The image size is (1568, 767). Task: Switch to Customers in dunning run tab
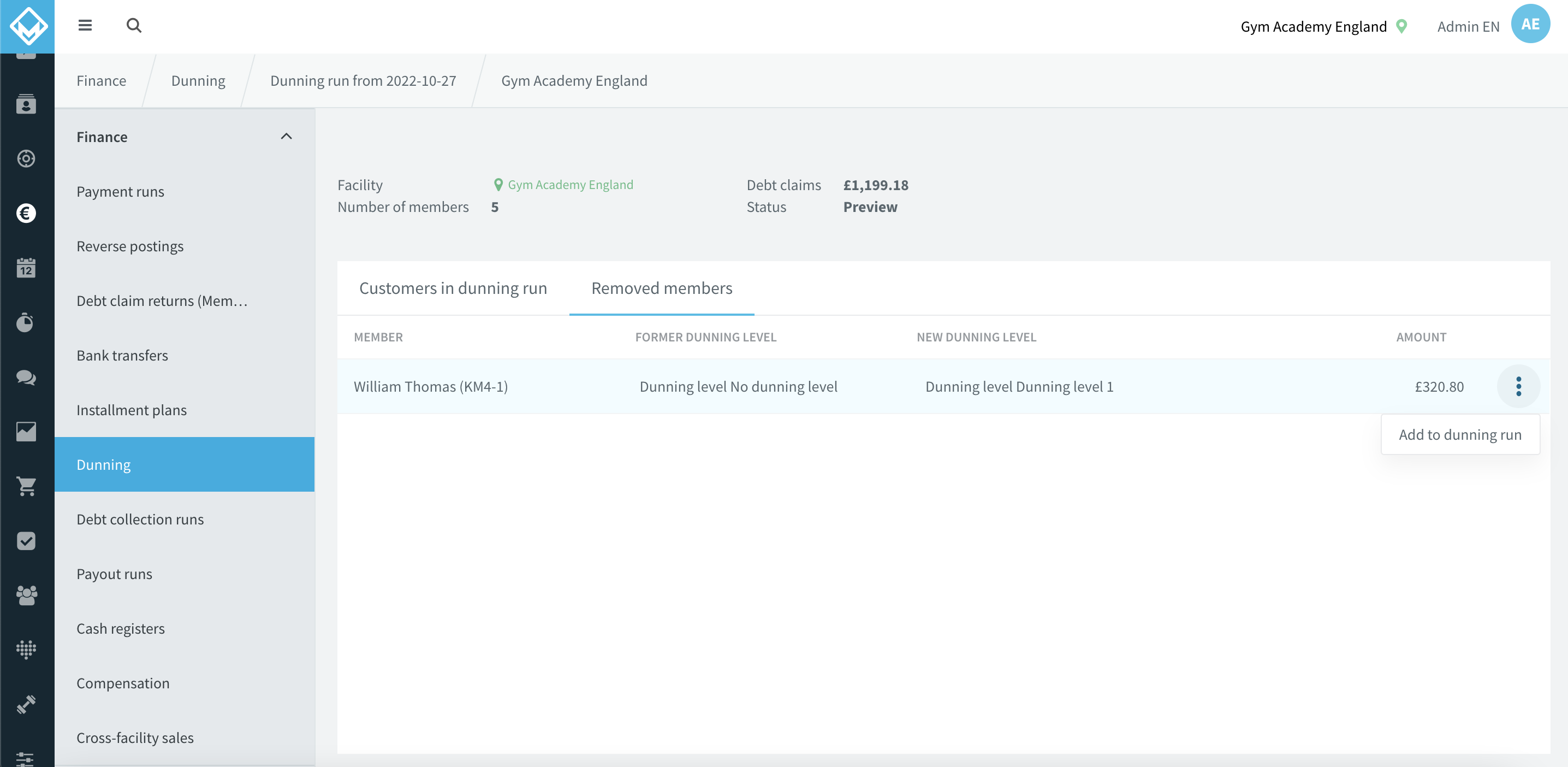453,288
